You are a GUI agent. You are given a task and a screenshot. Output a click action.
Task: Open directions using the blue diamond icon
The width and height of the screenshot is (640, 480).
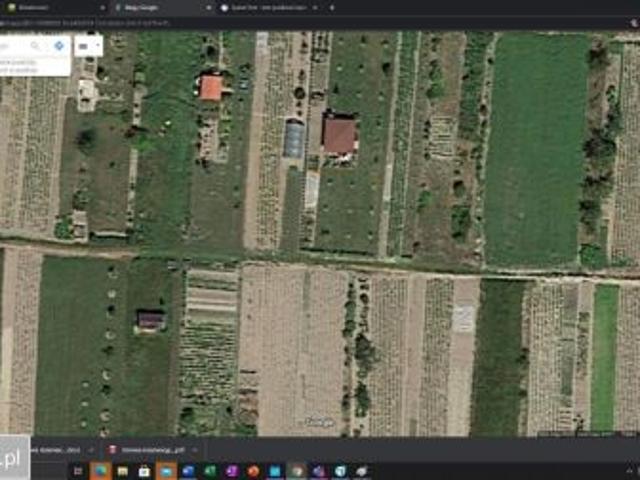click(x=58, y=46)
